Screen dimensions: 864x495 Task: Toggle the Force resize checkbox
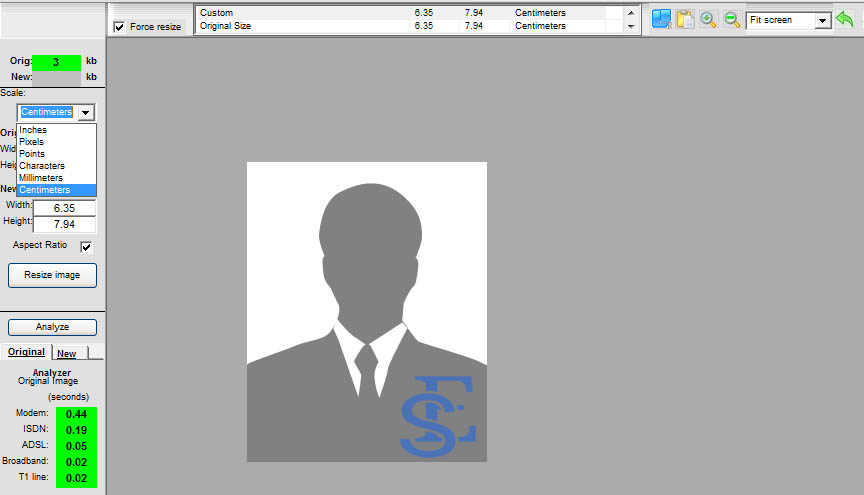point(120,27)
